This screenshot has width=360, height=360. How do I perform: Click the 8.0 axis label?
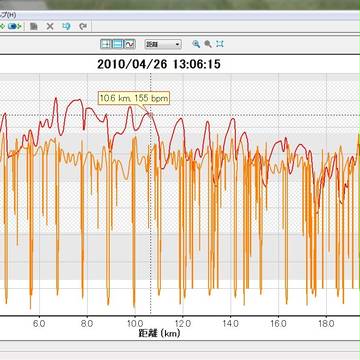(x=87, y=324)
